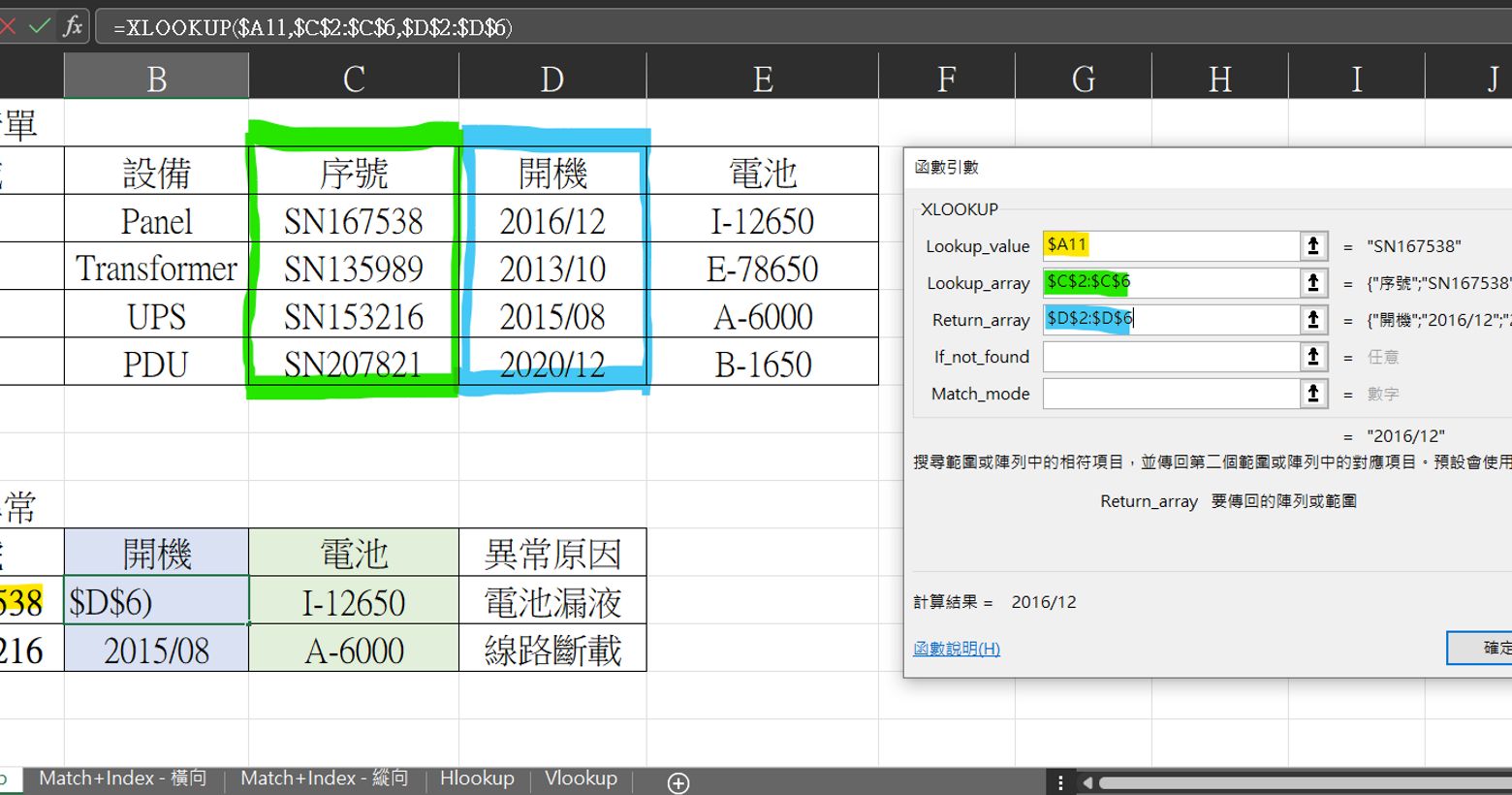This screenshot has height=795, width=1512.
Task: Click the horizontal scrollbar left arrow
Action: [x=1087, y=782]
